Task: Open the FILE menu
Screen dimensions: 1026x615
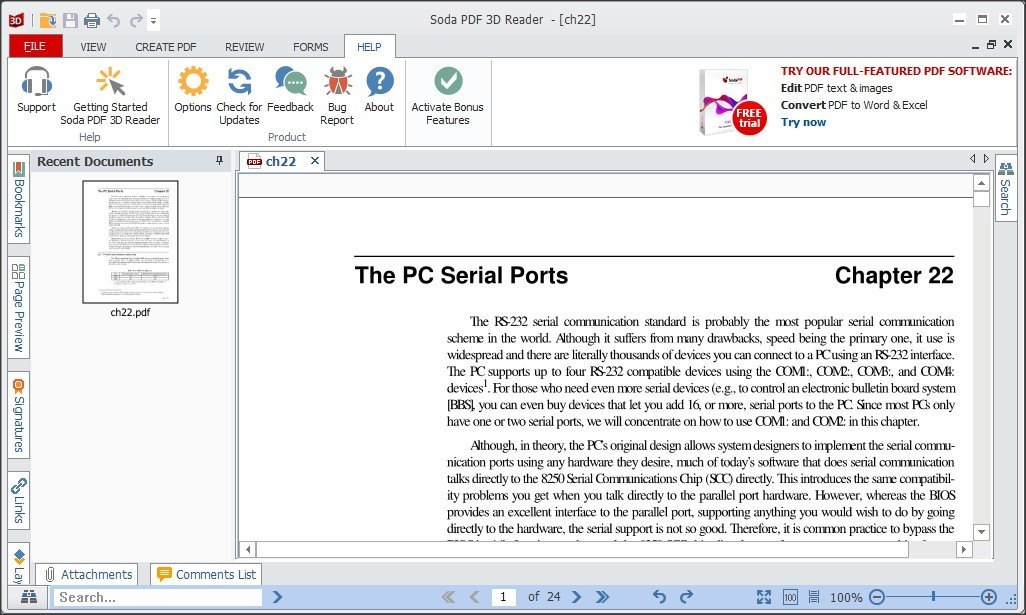Action: pos(34,46)
